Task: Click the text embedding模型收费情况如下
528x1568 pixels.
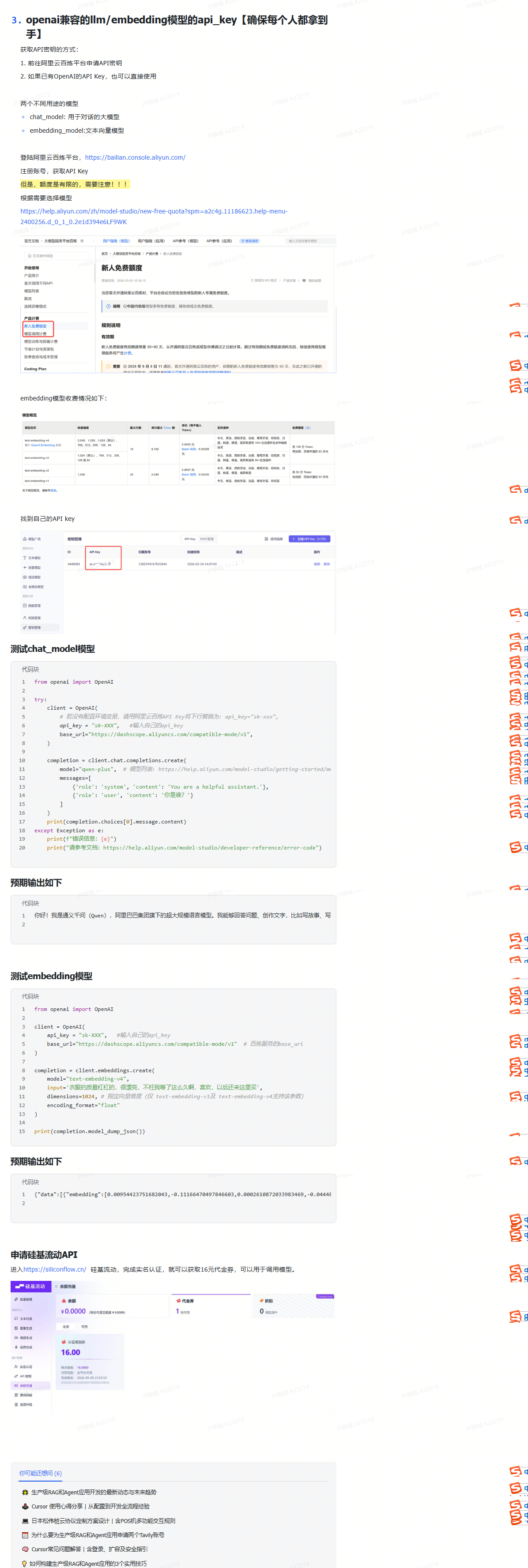Action: 63,398
